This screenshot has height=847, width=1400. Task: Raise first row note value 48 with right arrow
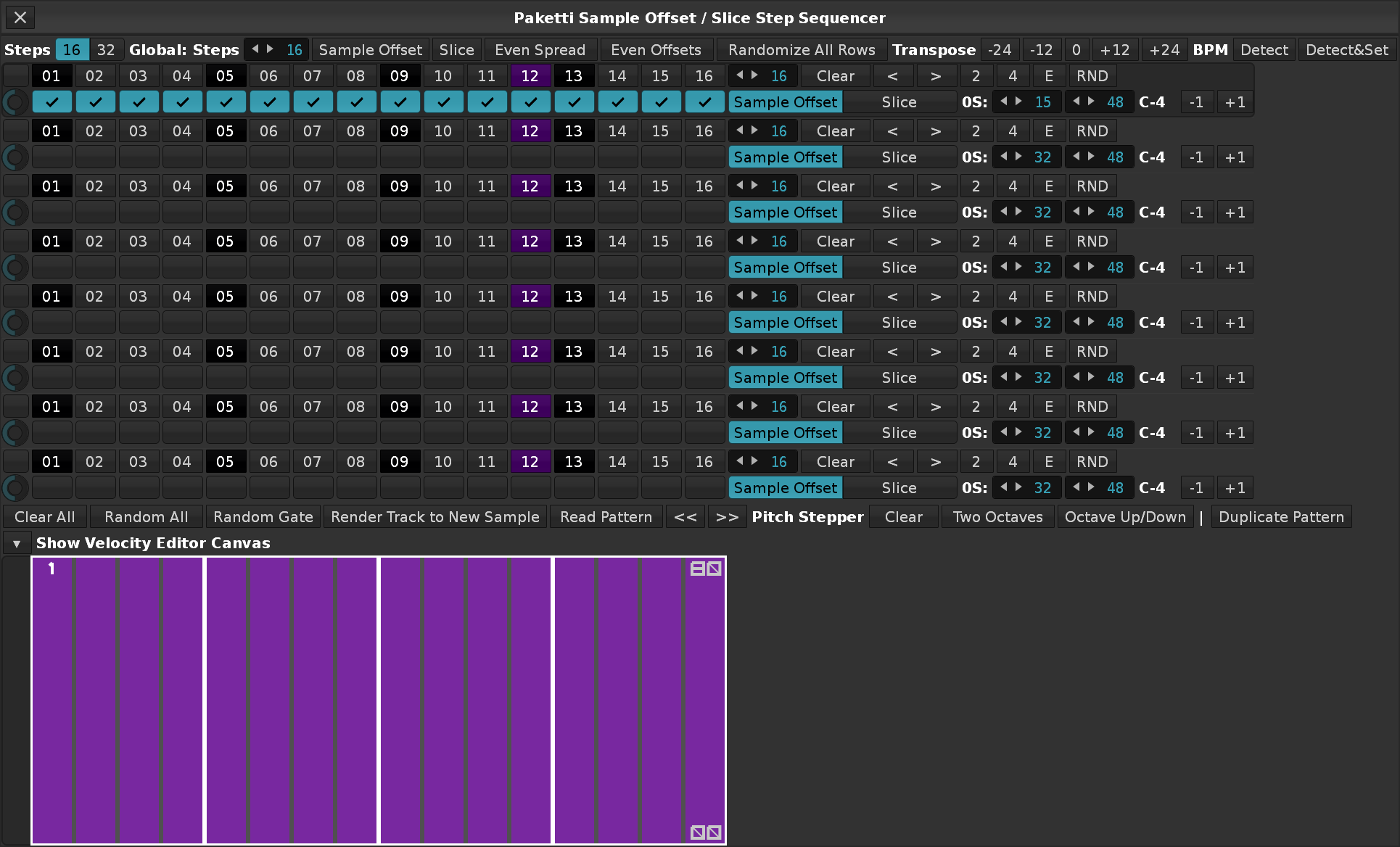[x=1091, y=102]
